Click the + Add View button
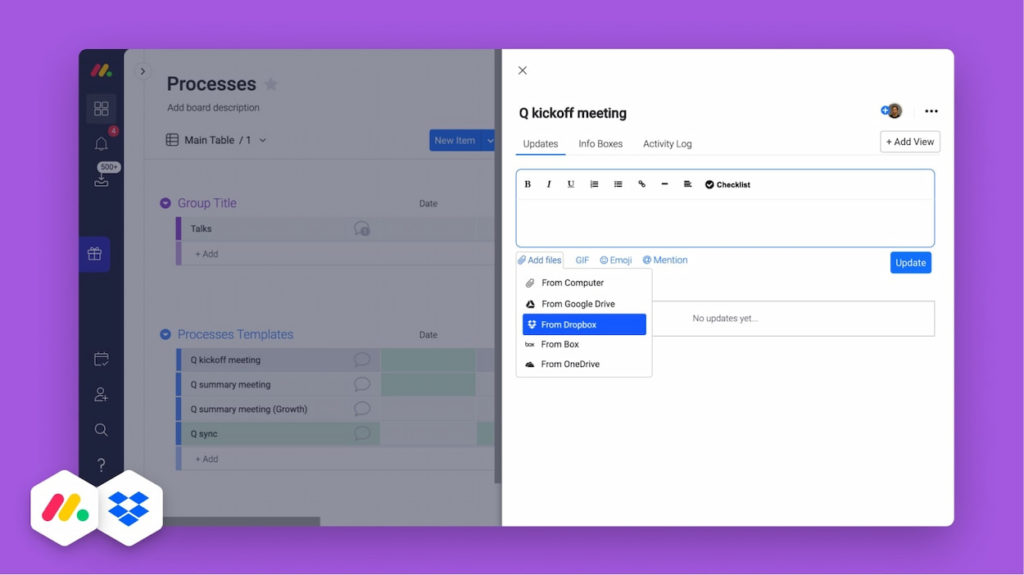This screenshot has width=1024, height=575. (x=910, y=142)
